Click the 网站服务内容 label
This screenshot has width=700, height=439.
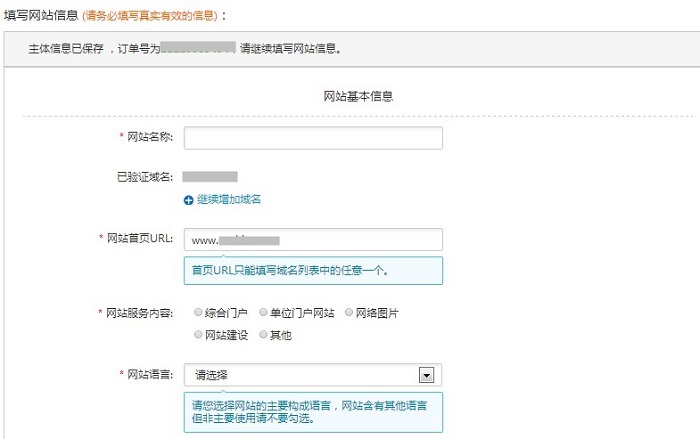point(140,313)
